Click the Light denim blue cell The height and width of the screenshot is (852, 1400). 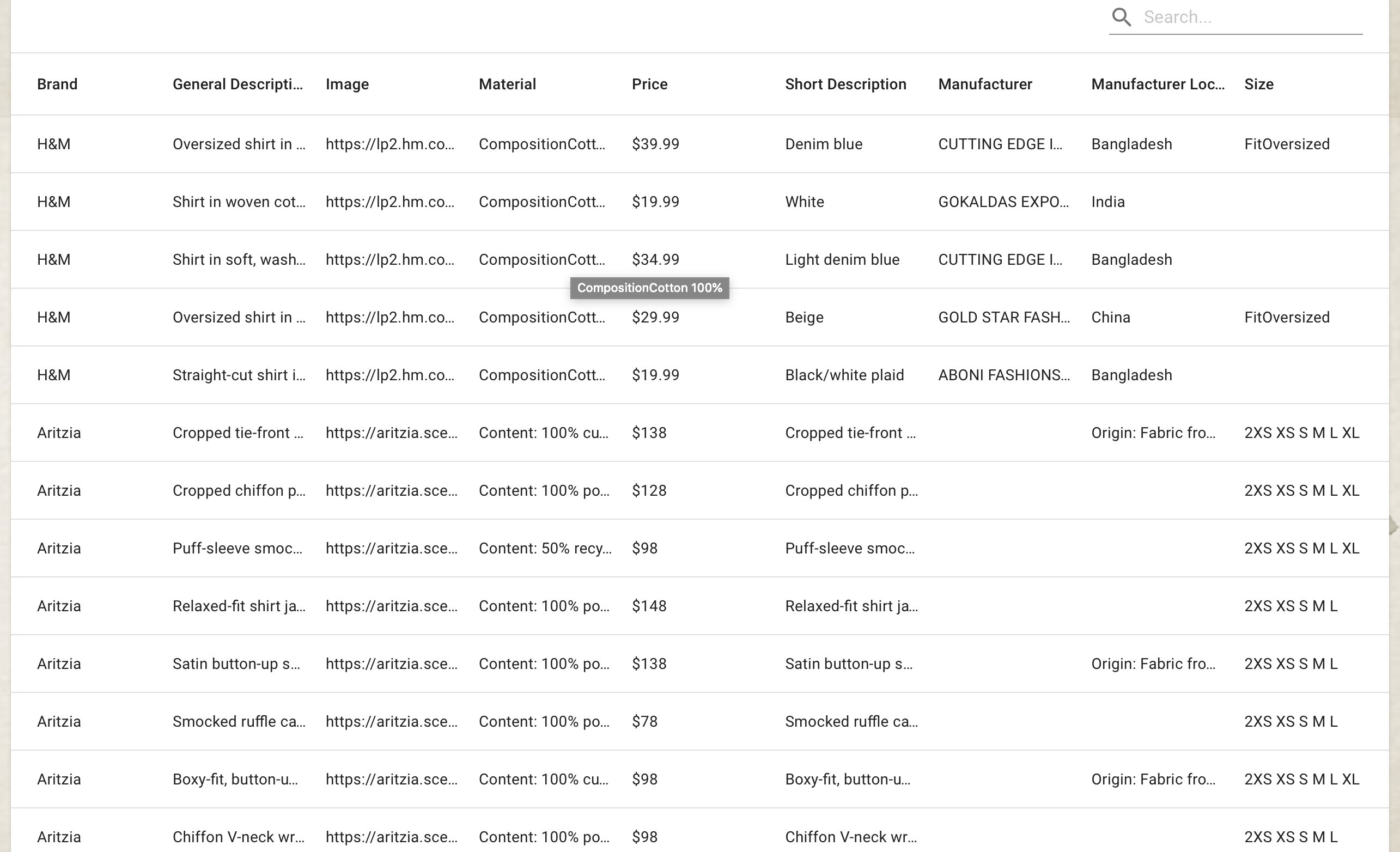[x=842, y=260]
